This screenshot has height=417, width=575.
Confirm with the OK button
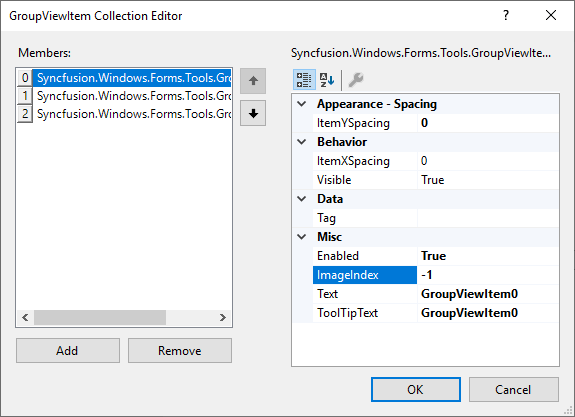click(x=415, y=389)
